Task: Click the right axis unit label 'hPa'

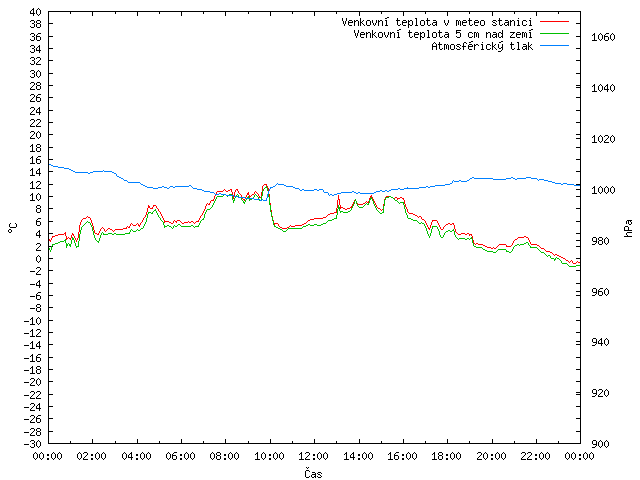Action: pyautogui.click(x=629, y=228)
